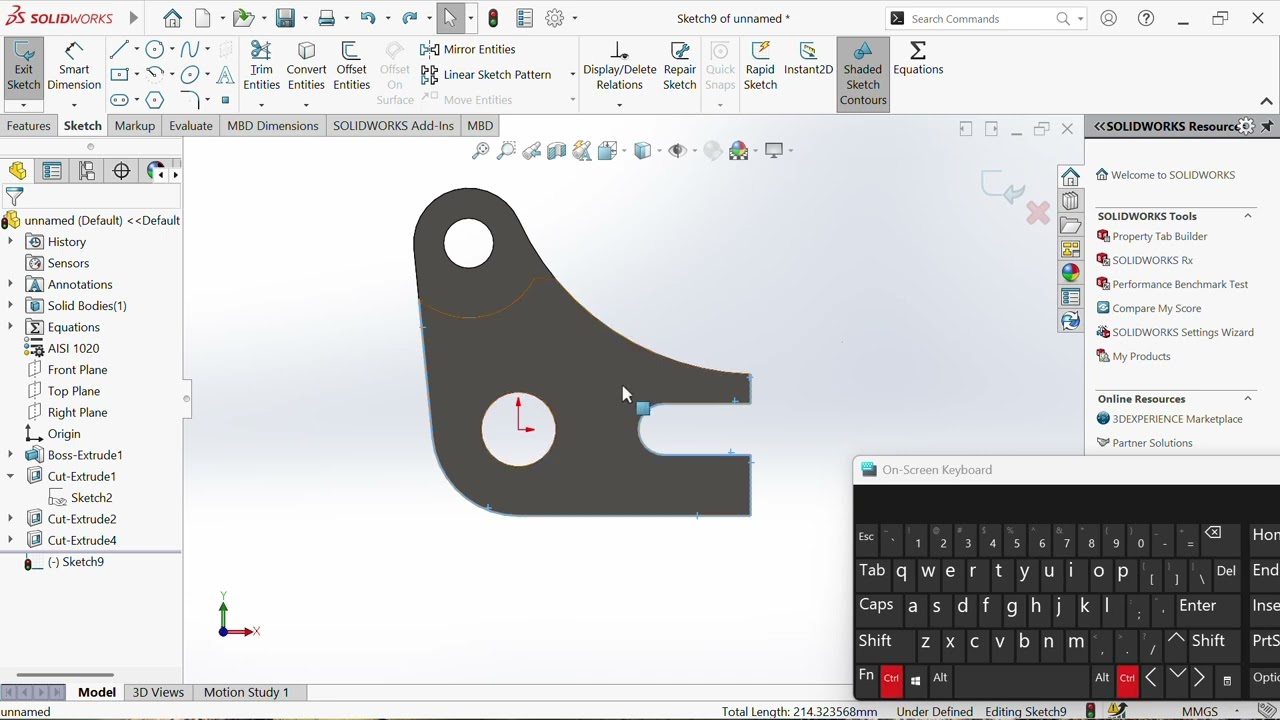Toggle Instant2D mode
This screenshot has width=1280, height=720.
[808, 59]
